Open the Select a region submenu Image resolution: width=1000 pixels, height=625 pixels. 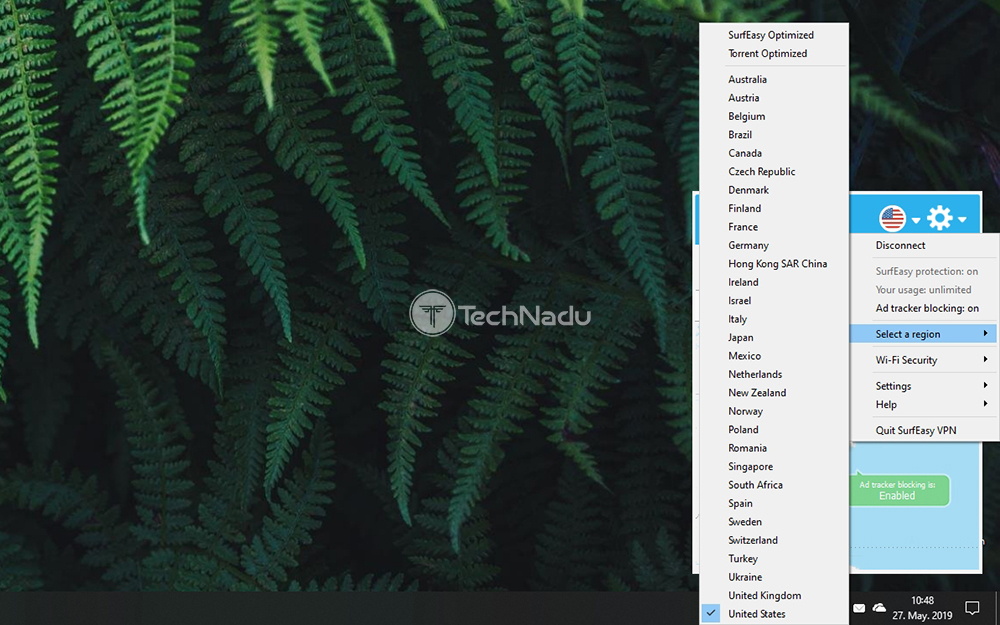coord(925,334)
